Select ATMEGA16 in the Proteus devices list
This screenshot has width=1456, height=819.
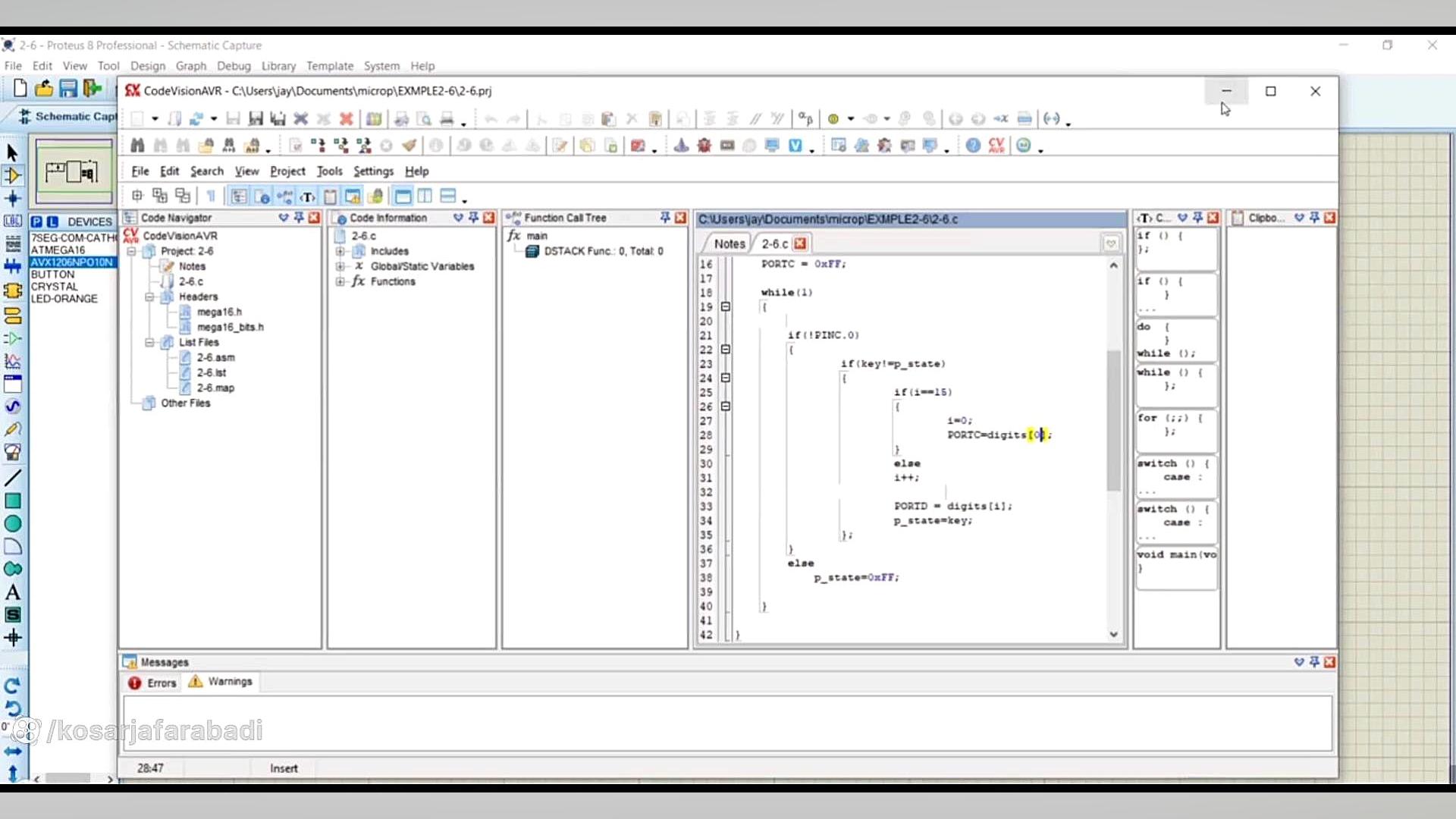(58, 250)
